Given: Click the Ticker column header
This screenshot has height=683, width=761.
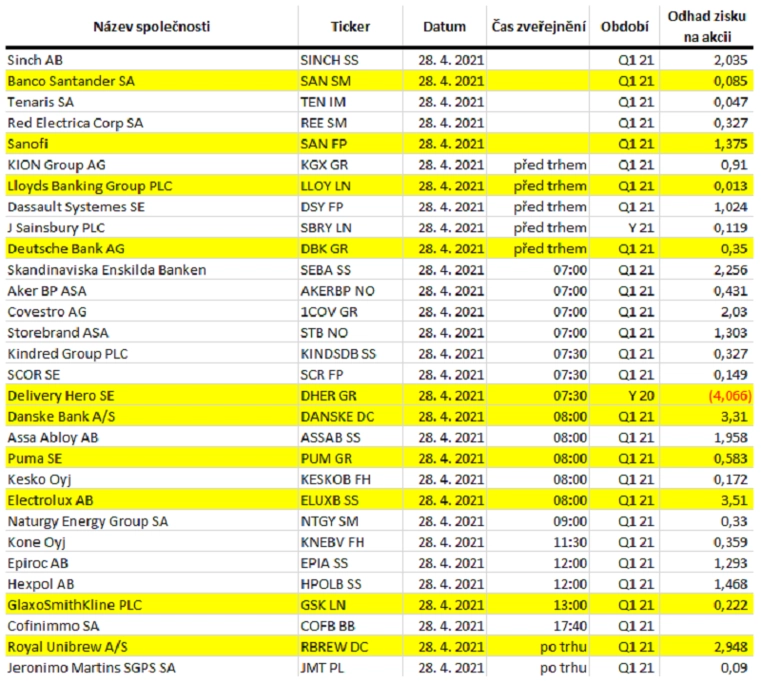Looking at the screenshot, I should pyautogui.click(x=350, y=27).
